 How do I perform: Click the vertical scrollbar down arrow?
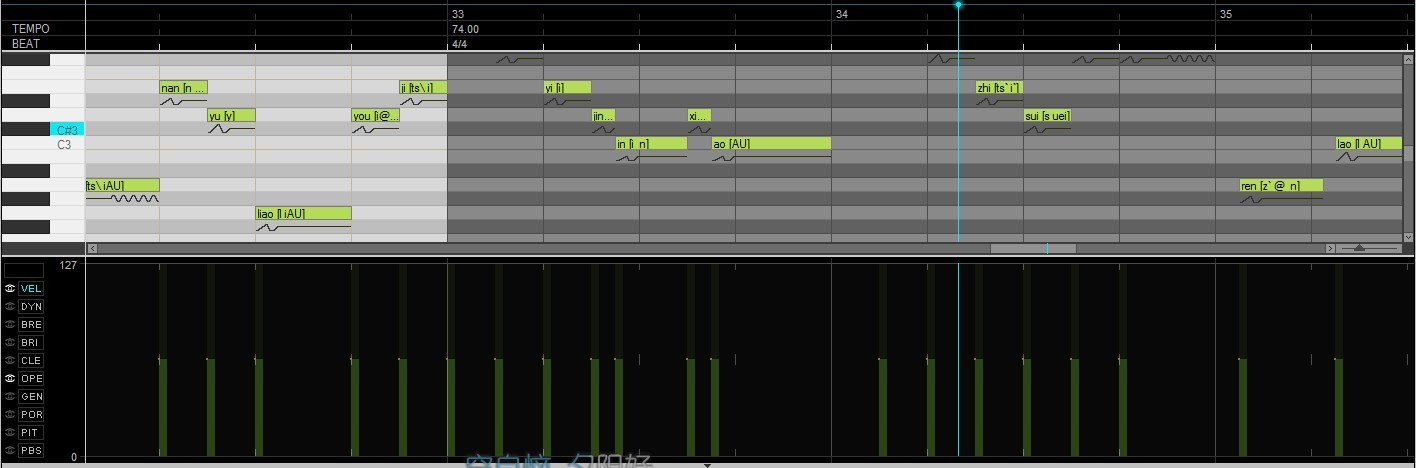tap(1409, 237)
